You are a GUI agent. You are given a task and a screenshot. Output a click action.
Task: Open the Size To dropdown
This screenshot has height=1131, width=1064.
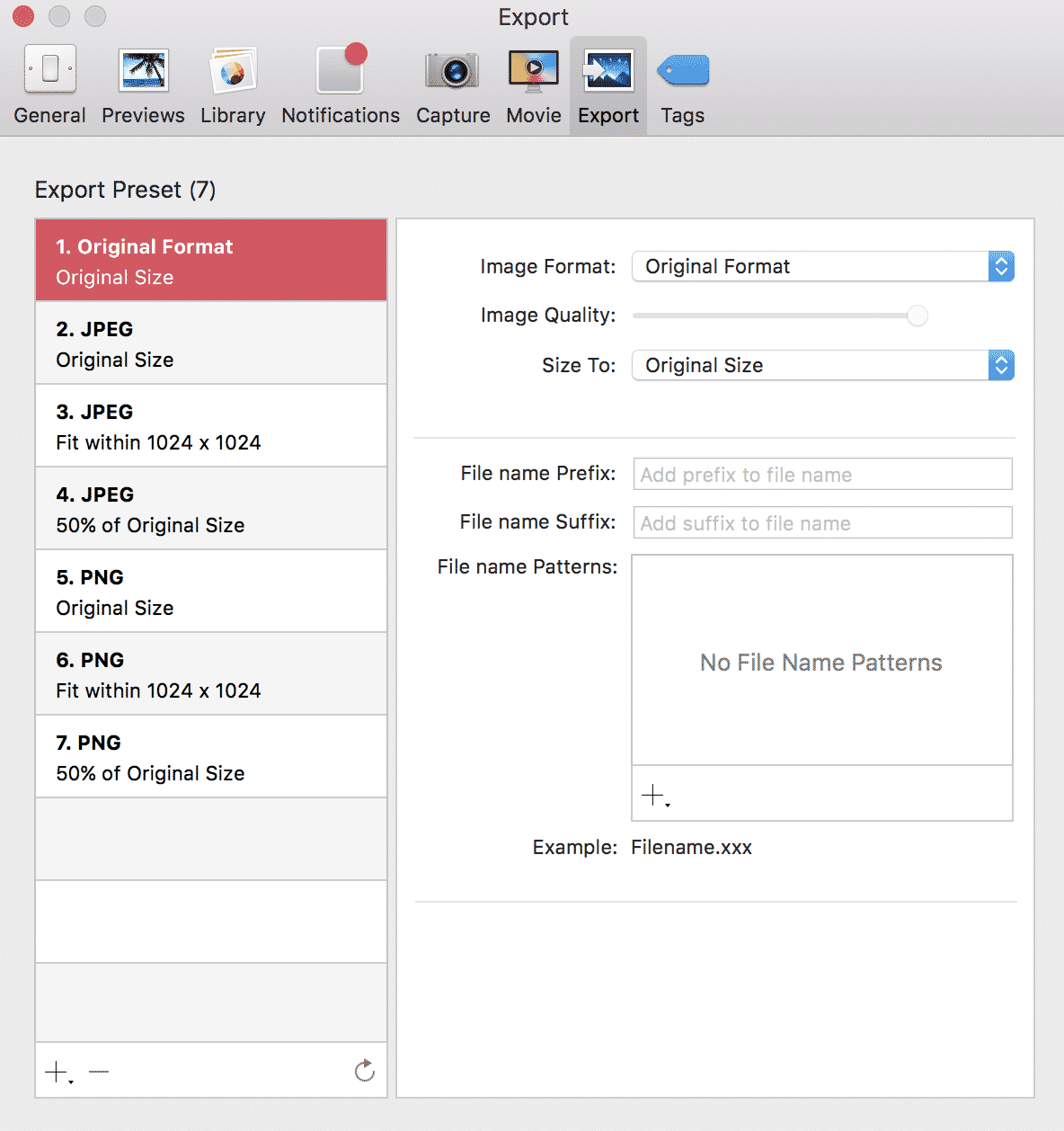tap(823, 365)
